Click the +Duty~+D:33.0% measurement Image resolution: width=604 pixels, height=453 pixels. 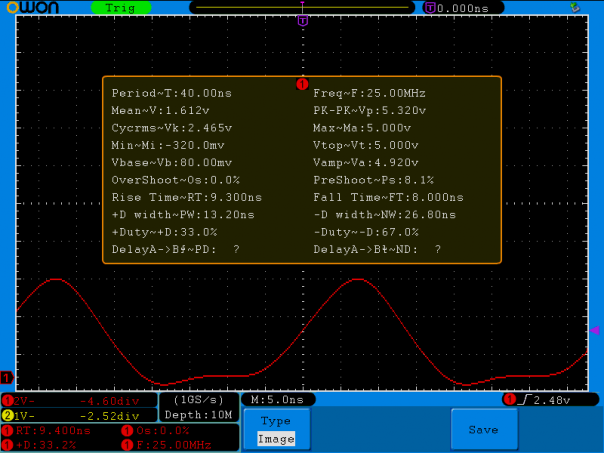(164, 232)
